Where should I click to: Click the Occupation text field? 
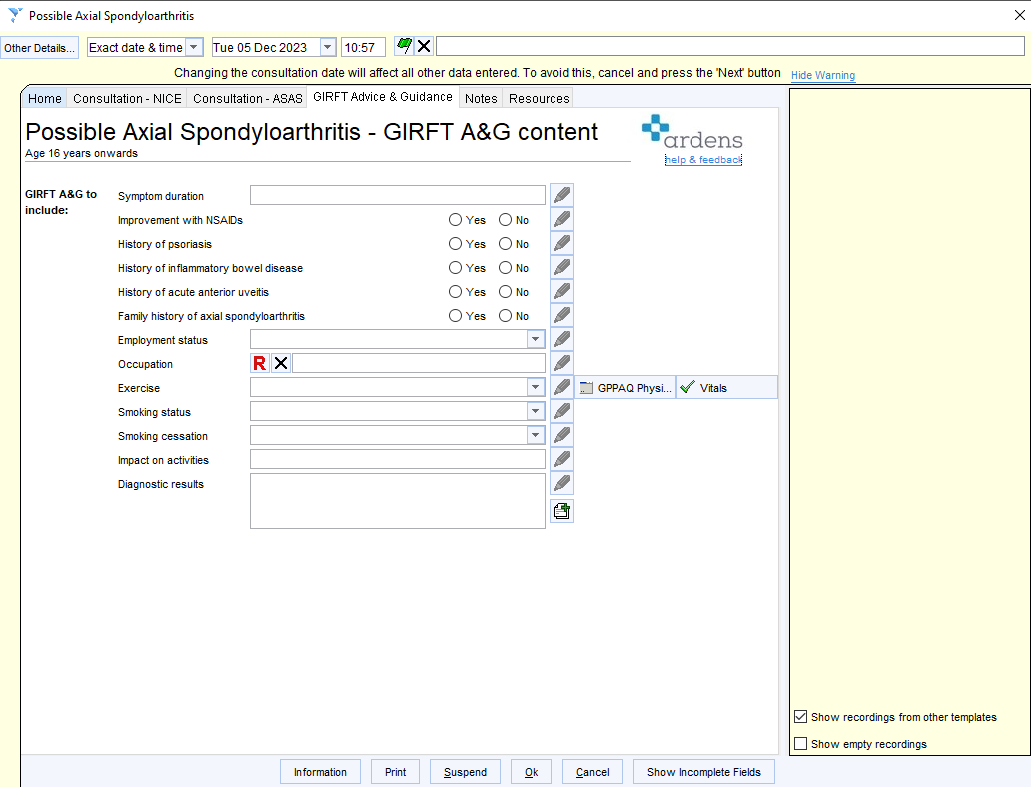point(419,363)
